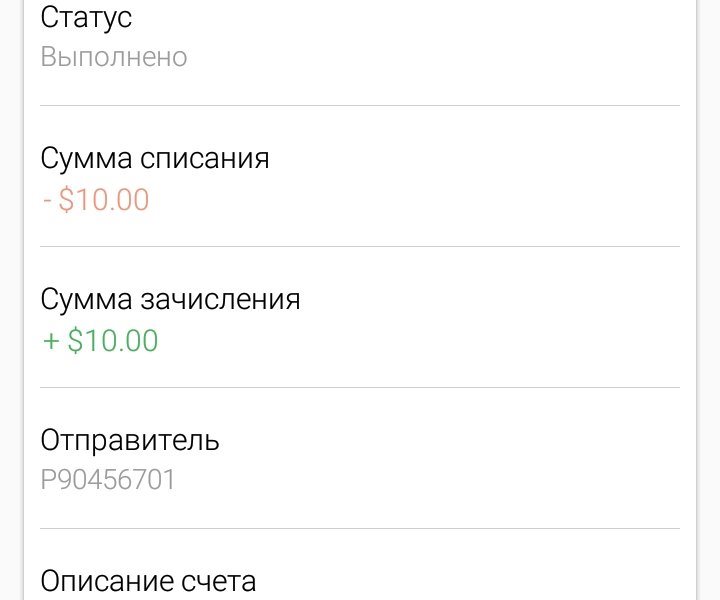Click the divider below the credit amount
The width and height of the screenshot is (720, 600).
click(x=360, y=387)
